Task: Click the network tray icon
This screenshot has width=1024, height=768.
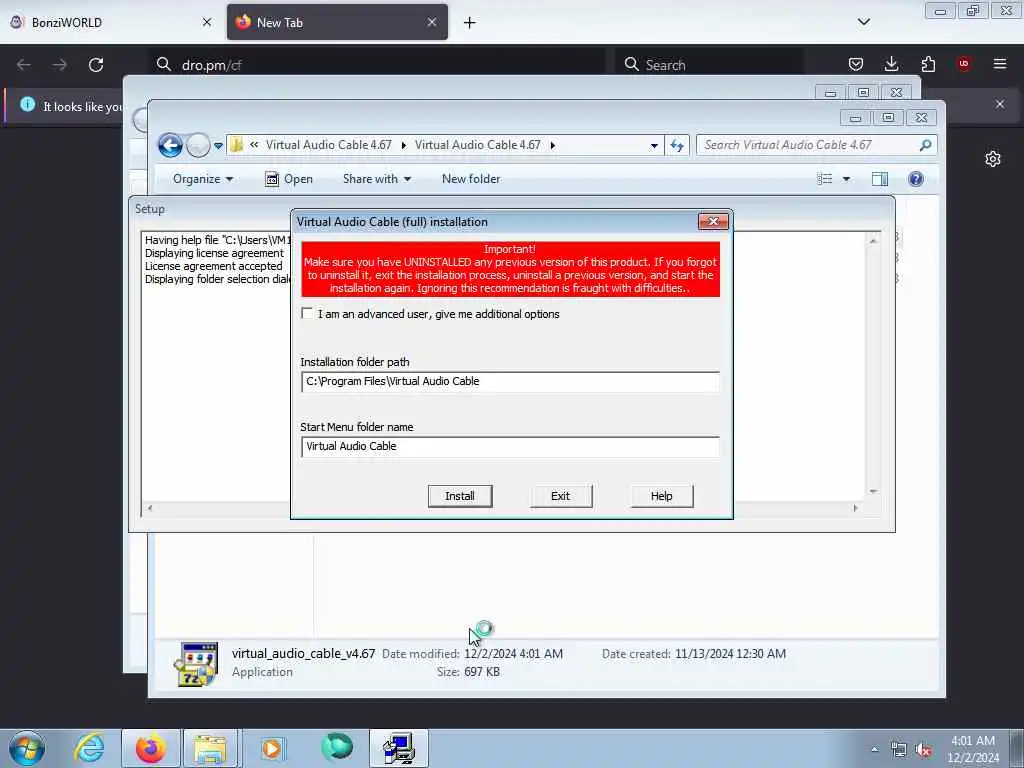Action: (x=899, y=750)
